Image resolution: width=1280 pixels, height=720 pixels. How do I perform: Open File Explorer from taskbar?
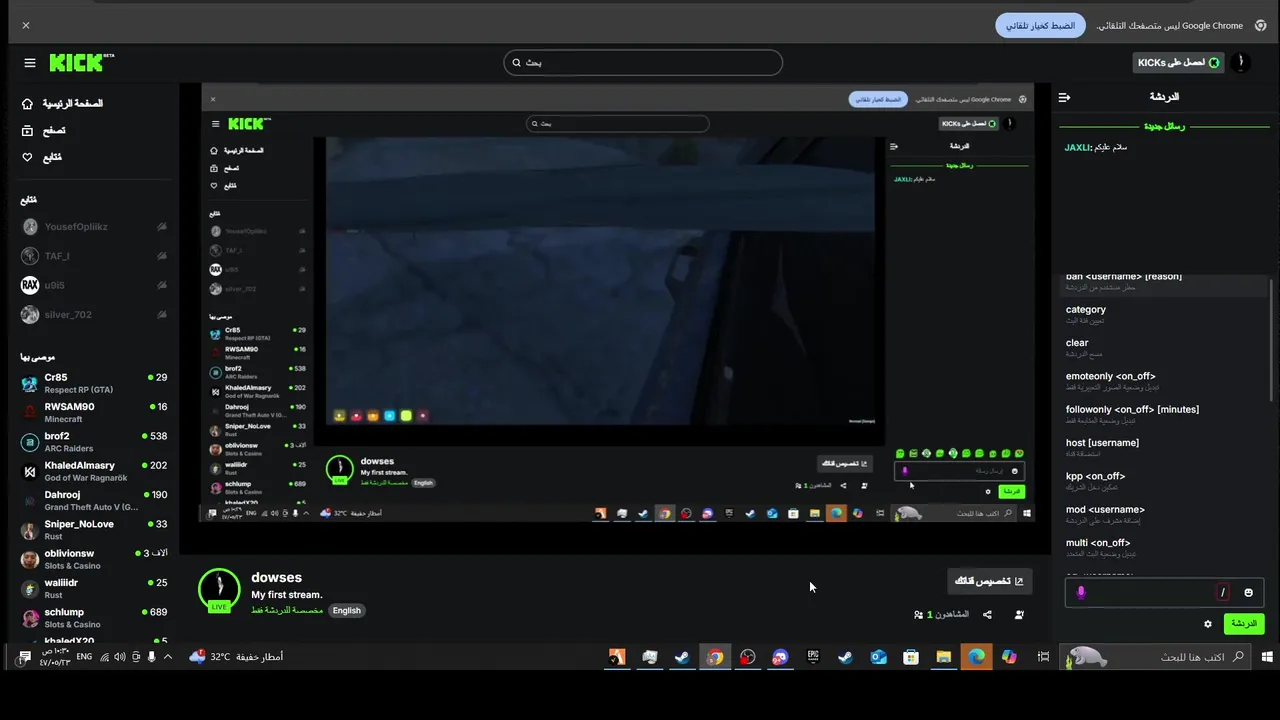[943, 657]
